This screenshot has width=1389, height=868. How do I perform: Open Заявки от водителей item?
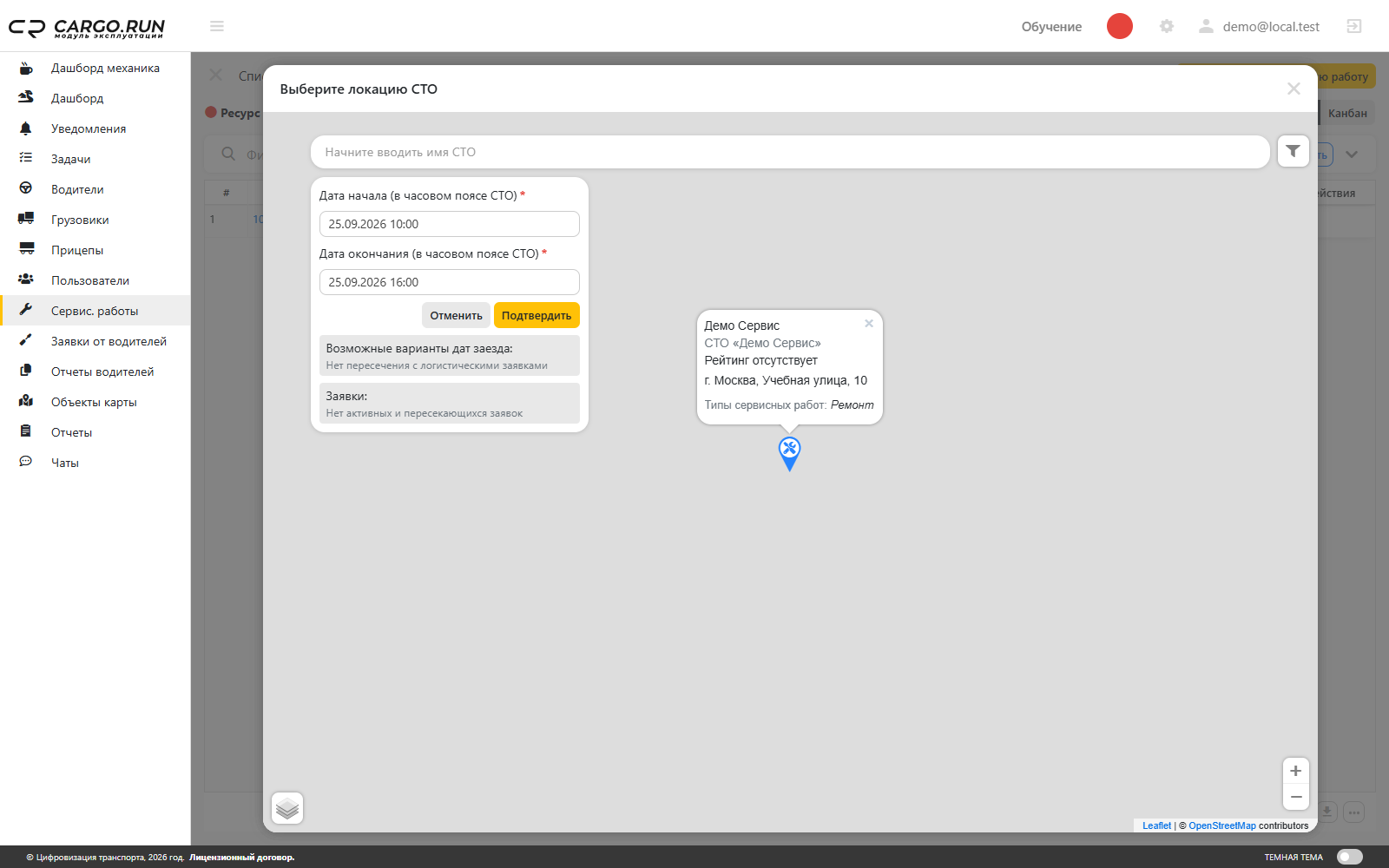(95, 341)
